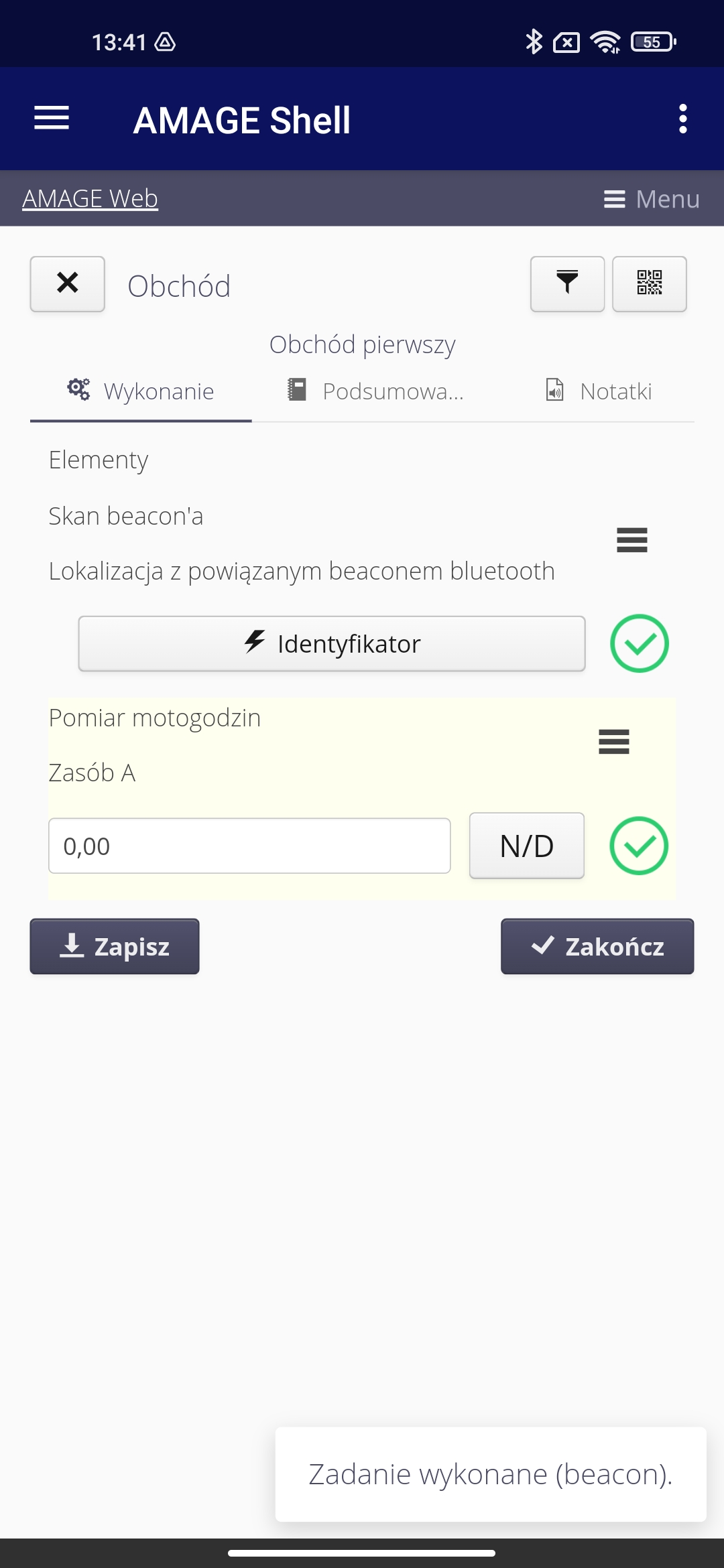The image size is (724, 1568).
Task: Follow the AMAGE Web link
Action: click(90, 198)
